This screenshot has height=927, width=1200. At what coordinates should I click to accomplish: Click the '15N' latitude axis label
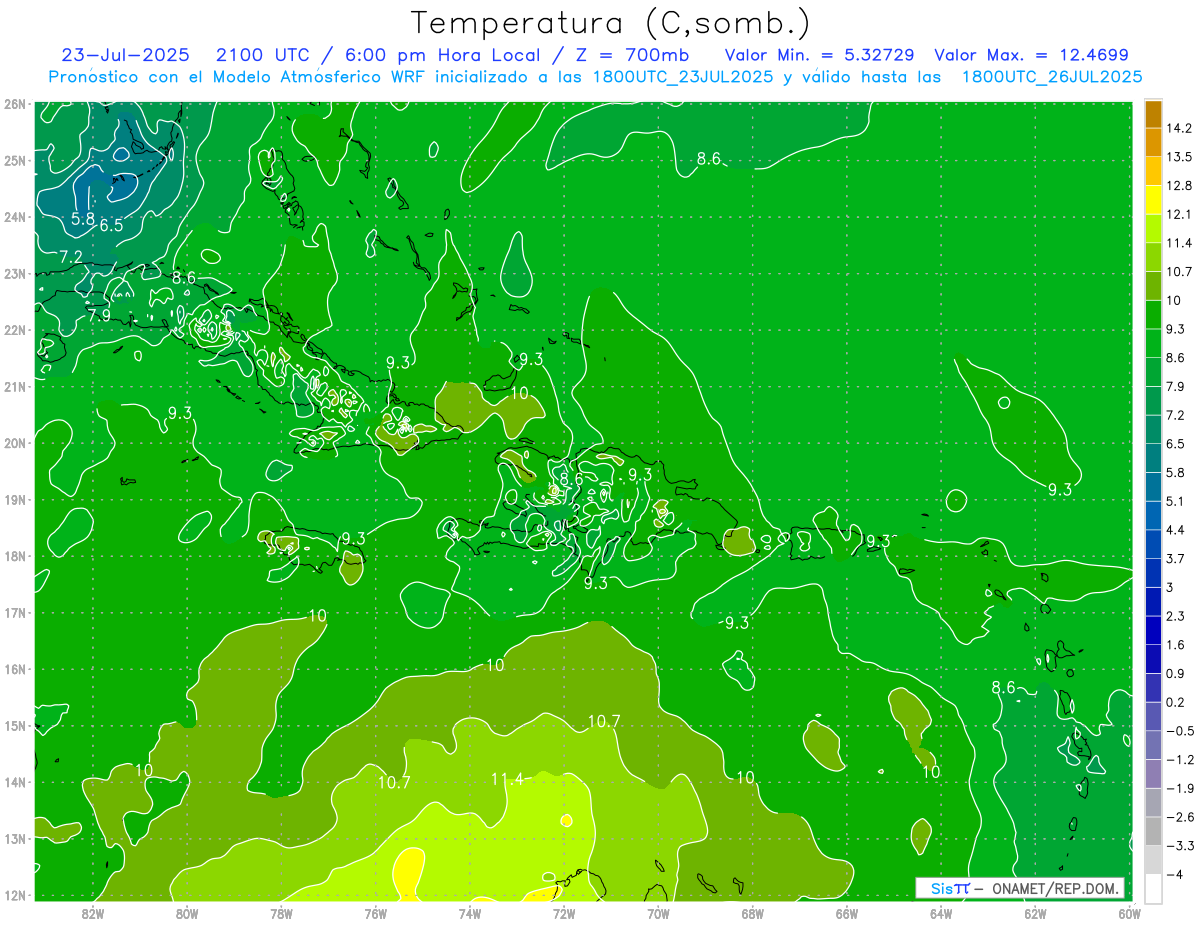tap(15, 726)
